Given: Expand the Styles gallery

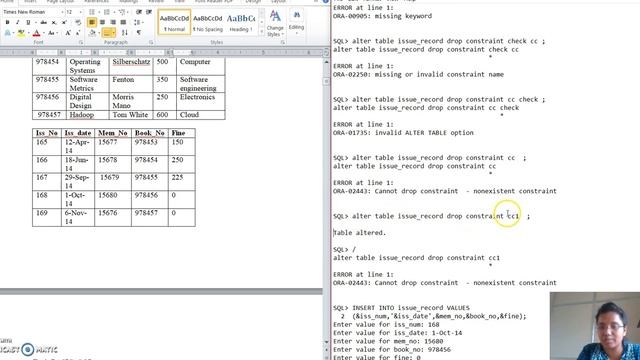Looking at the screenshot, I should 262,31.
